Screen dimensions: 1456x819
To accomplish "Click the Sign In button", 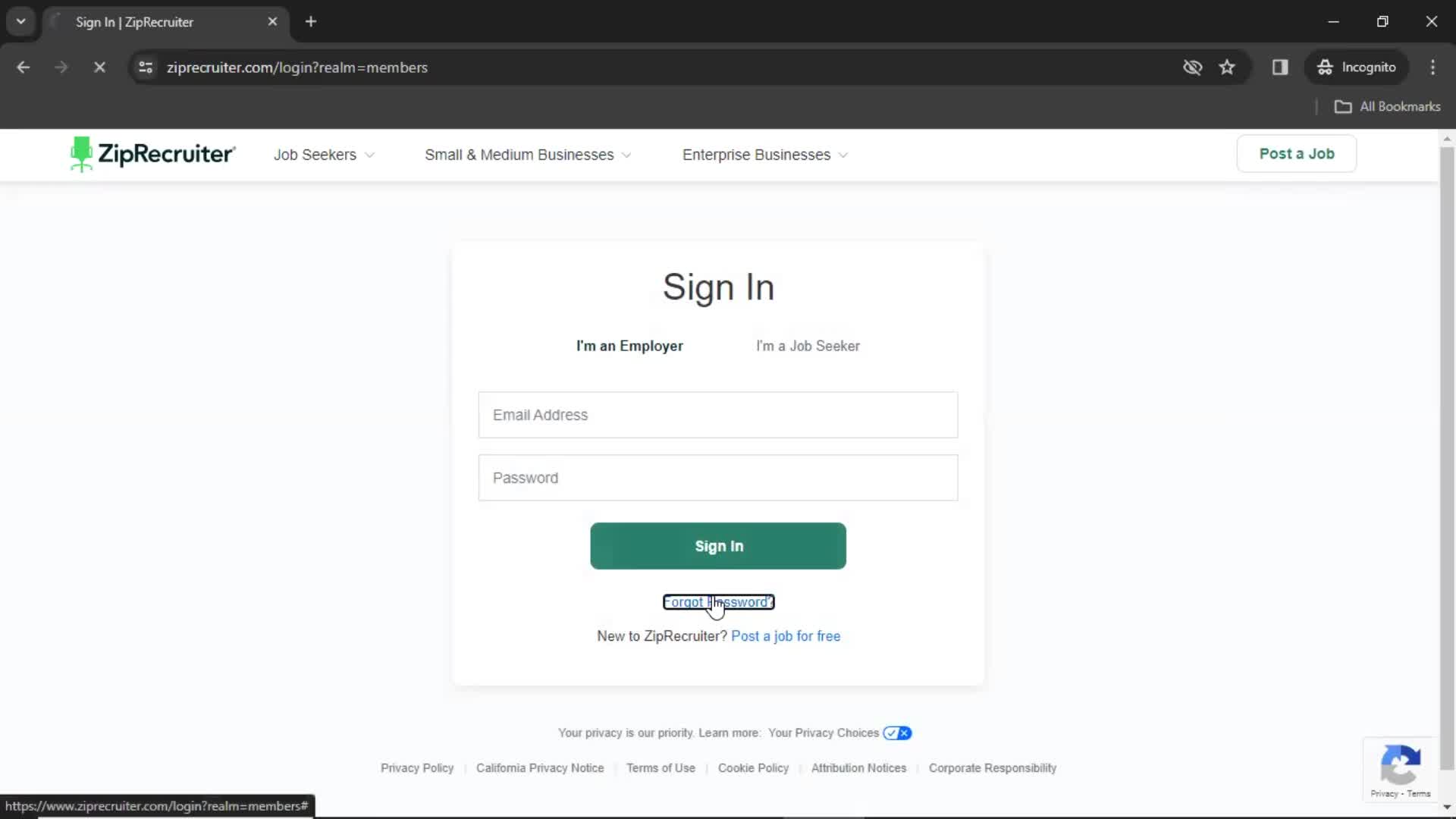I will 719,545.
